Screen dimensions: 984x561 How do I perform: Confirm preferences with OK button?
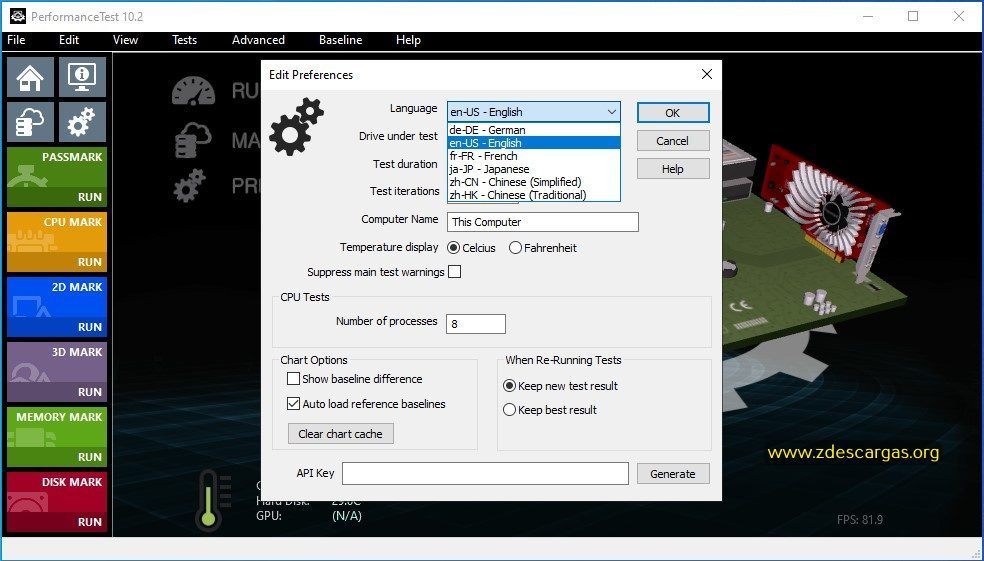673,113
